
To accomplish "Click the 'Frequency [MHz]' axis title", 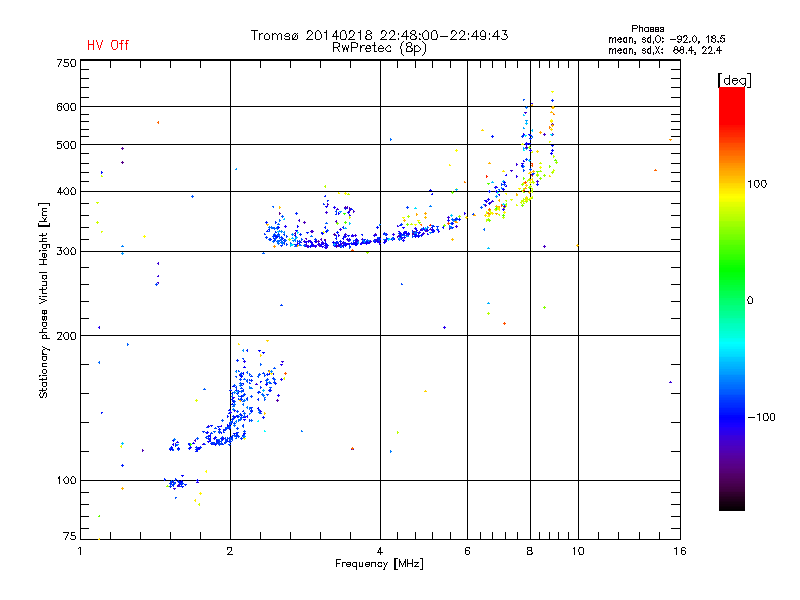I will 379,564.
